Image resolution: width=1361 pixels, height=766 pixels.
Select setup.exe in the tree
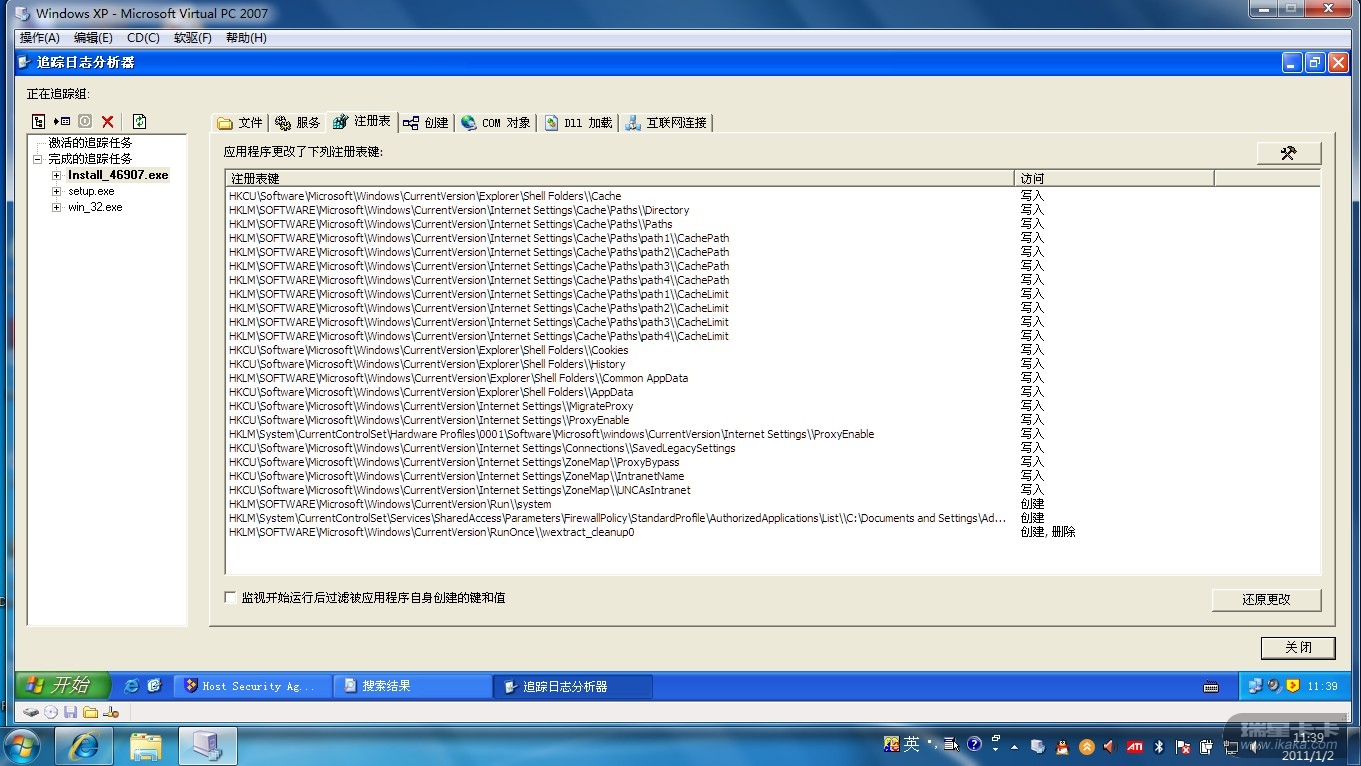[91, 191]
